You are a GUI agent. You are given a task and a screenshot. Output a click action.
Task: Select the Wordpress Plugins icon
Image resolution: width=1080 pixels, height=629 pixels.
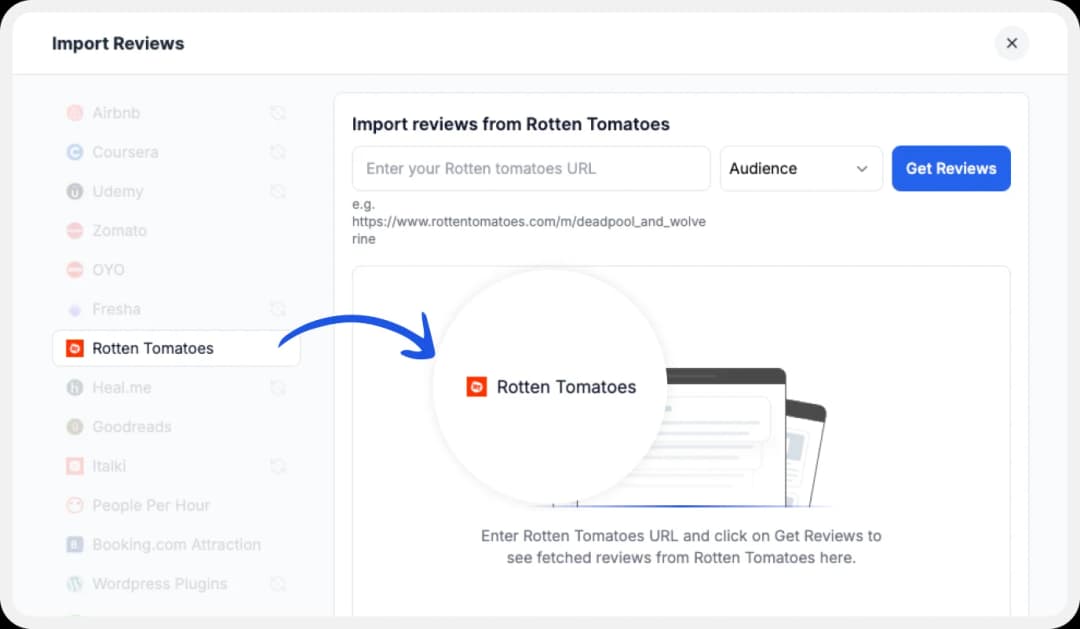pos(75,583)
